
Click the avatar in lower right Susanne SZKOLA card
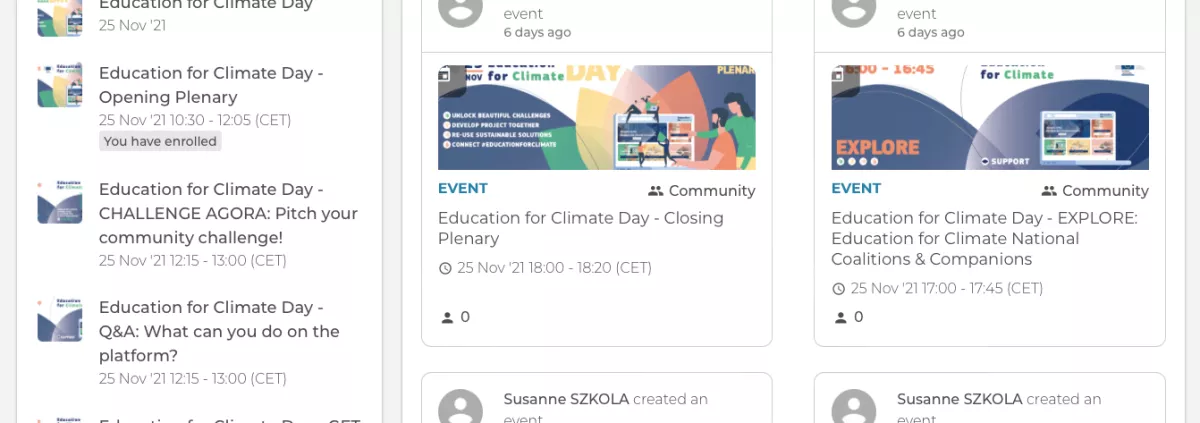pyautogui.click(x=853, y=406)
